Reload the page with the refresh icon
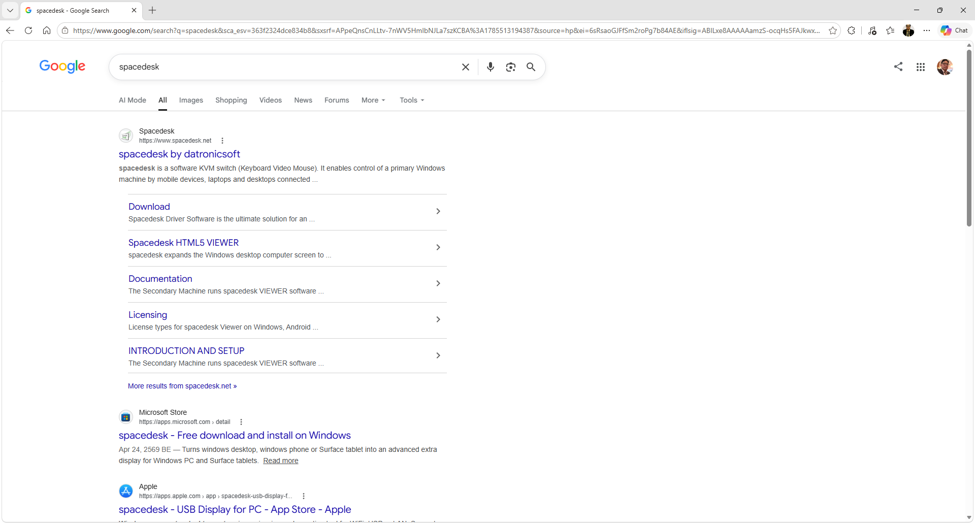Screen dimensions: 975x524 click(x=28, y=30)
